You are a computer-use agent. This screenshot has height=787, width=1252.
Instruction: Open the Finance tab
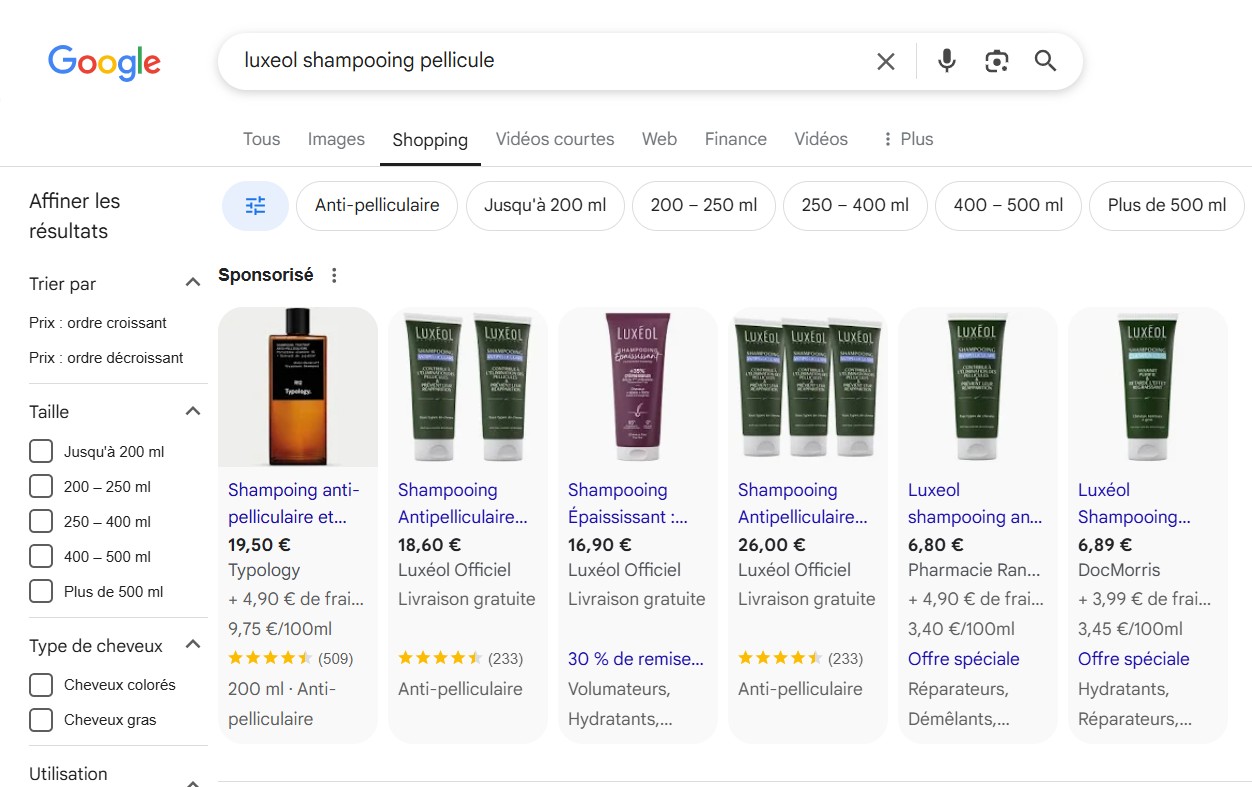[x=736, y=139]
